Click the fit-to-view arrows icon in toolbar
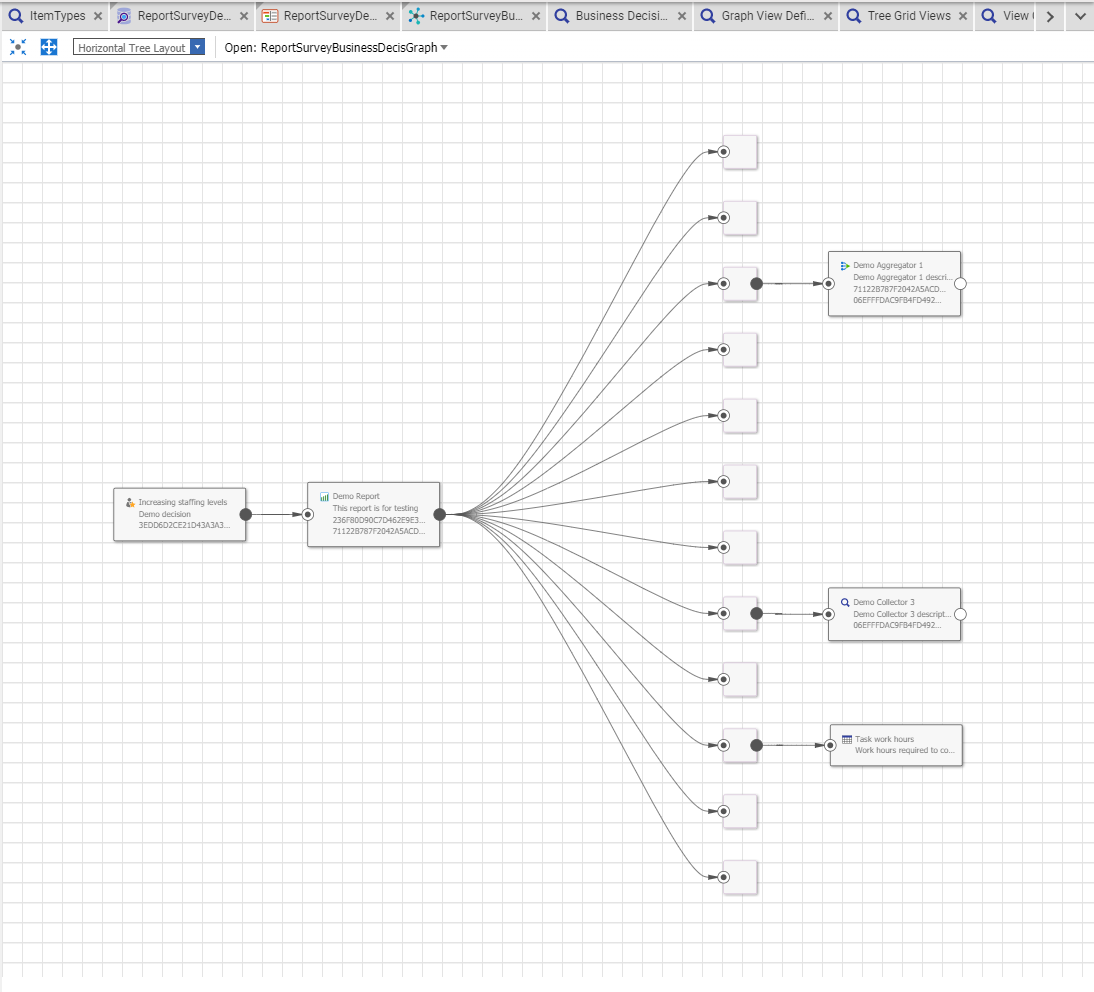 49,47
